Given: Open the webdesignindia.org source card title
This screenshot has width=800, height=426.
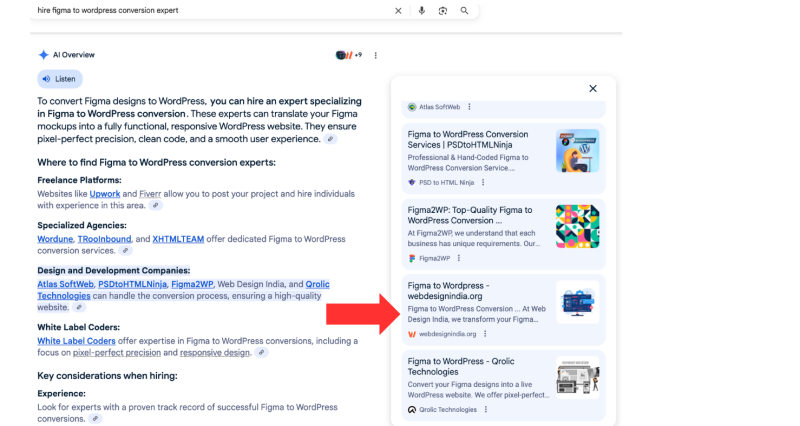Looking at the screenshot, I should 449,291.
